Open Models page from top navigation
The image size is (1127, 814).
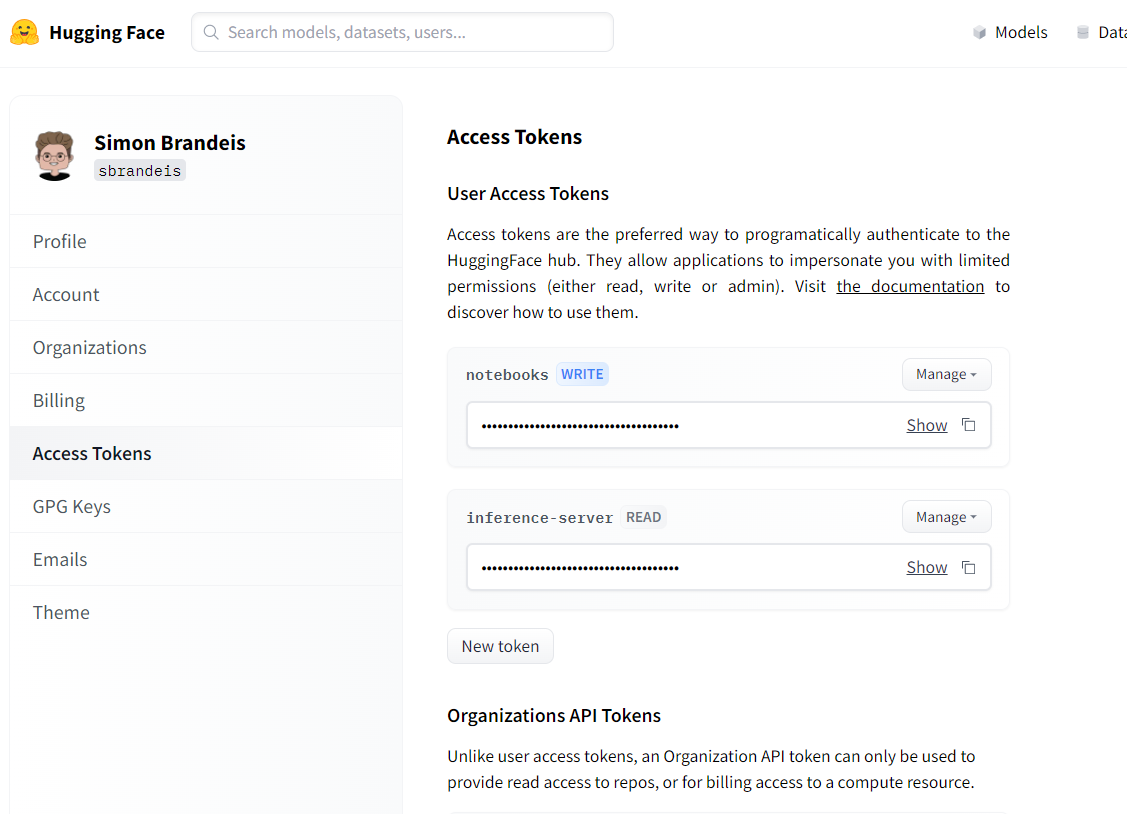1011,32
